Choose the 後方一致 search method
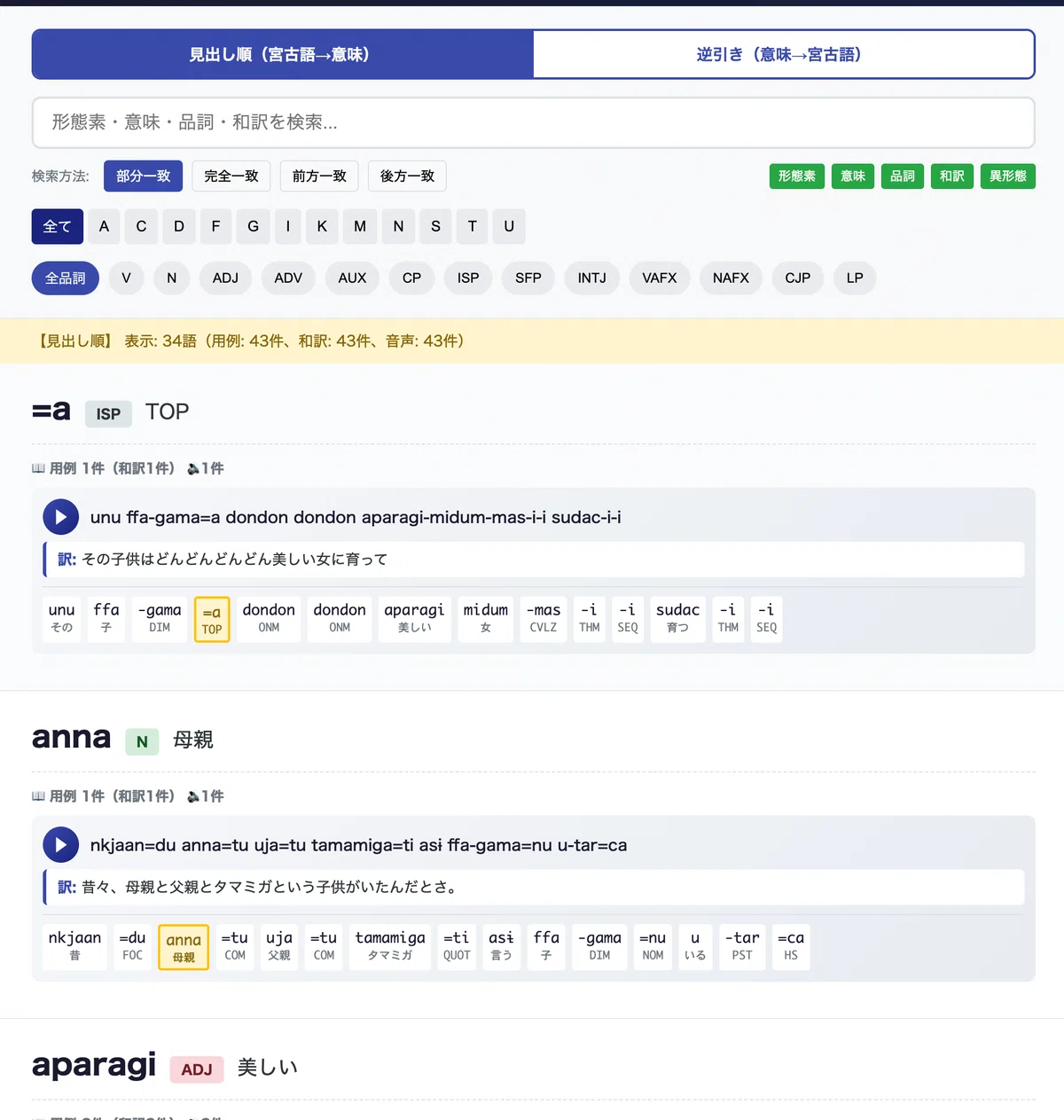 click(407, 176)
